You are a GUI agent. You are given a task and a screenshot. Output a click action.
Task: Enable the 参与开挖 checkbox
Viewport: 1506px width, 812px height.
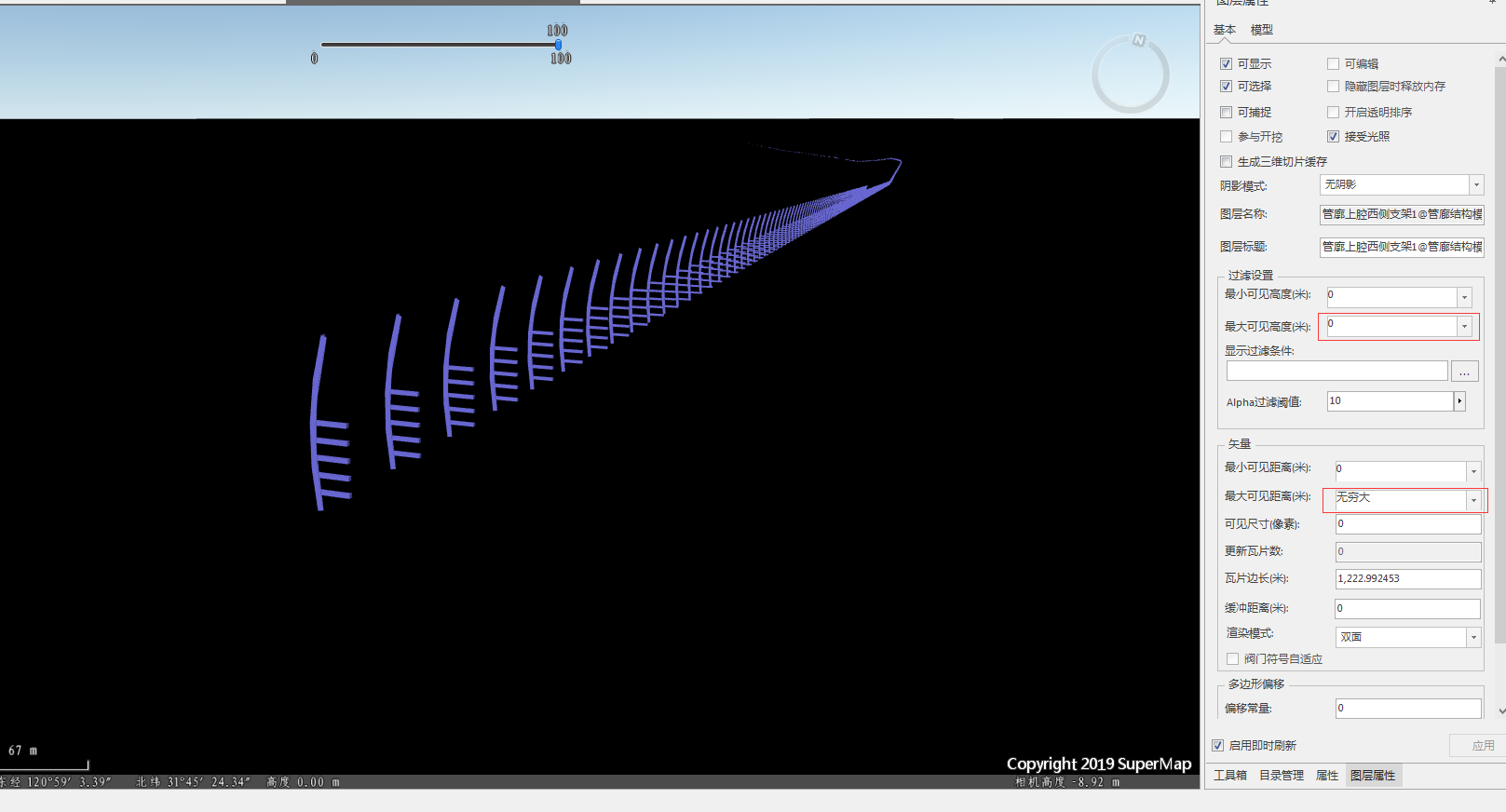(1227, 137)
